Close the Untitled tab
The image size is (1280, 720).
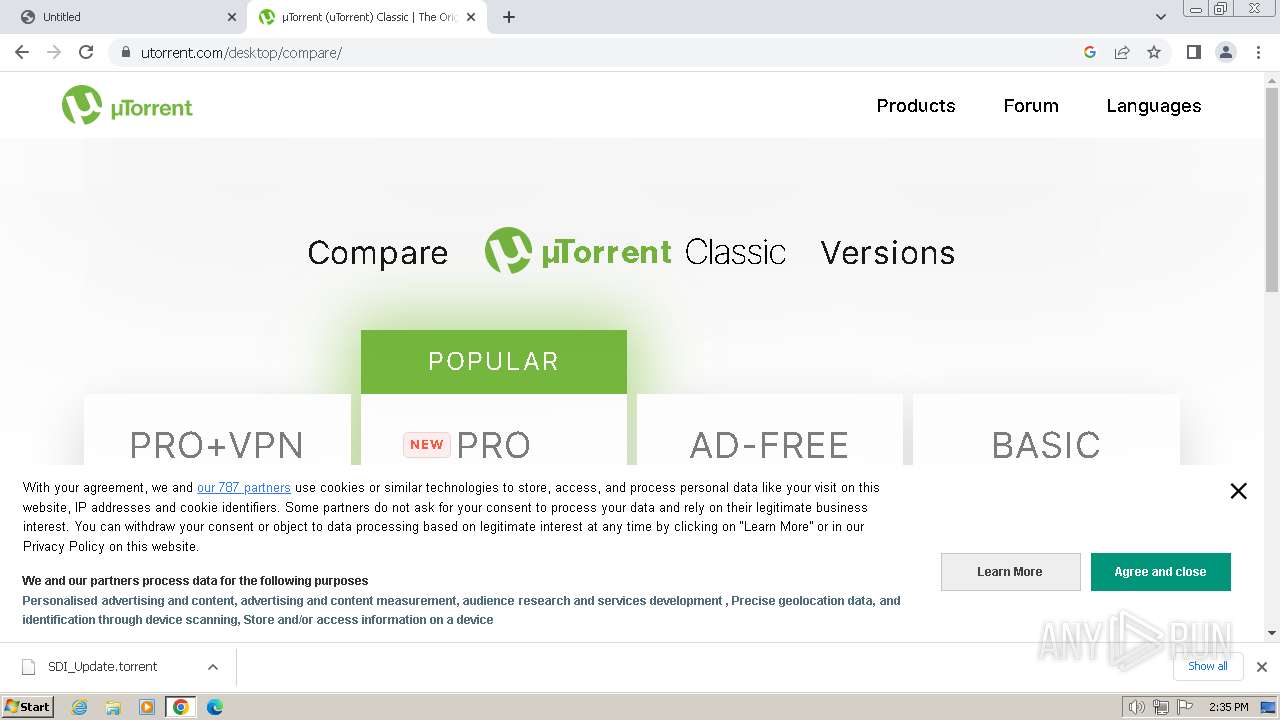tap(232, 17)
